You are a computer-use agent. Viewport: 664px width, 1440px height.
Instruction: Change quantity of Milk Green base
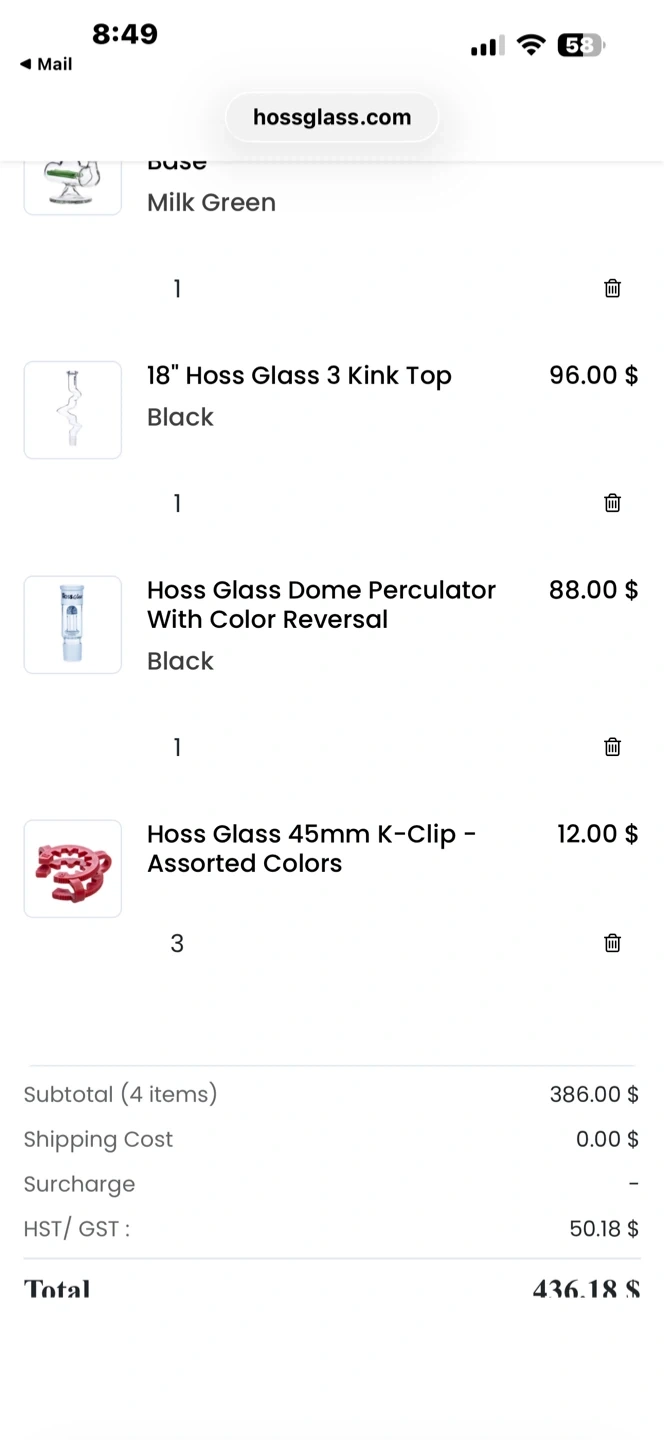[177, 289]
